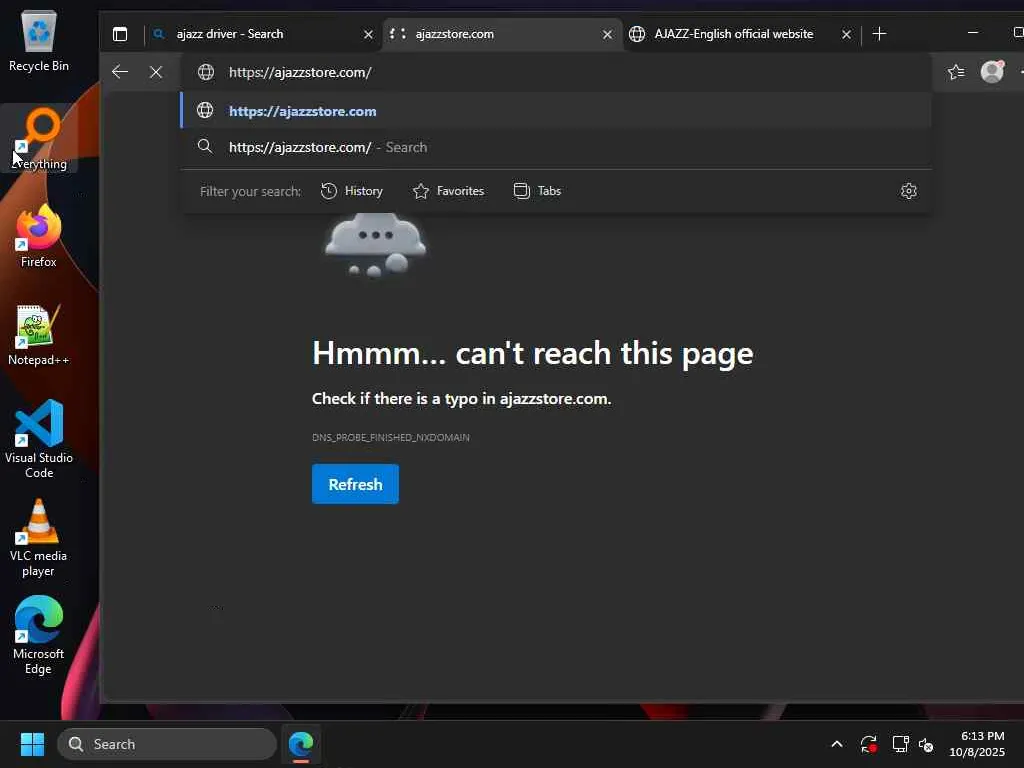Image resolution: width=1024 pixels, height=768 pixels.
Task: Launch Visual Studio Code desktop shortcut
Action: (x=39, y=439)
